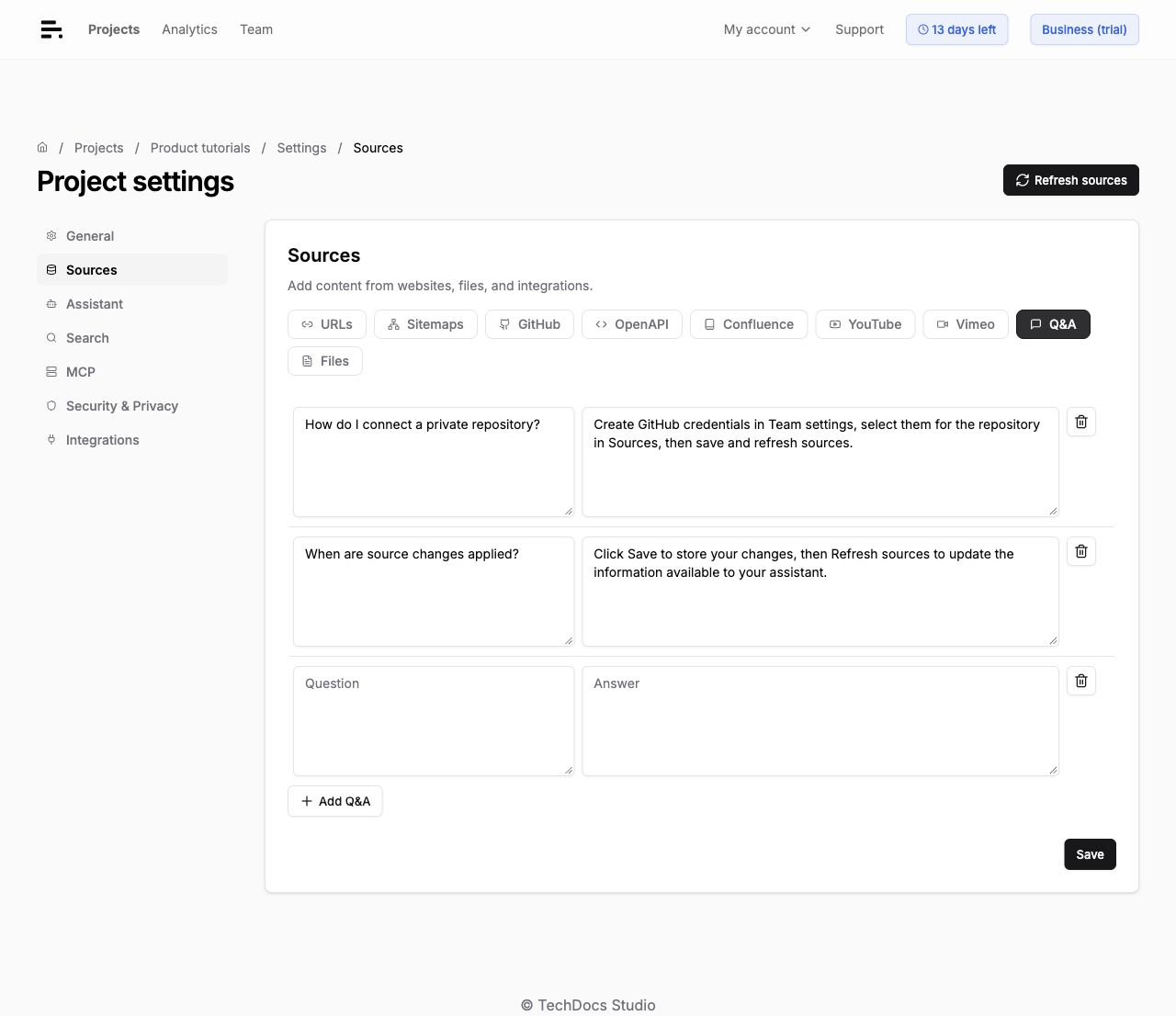This screenshot has width=1176, height=1016.
Task: Switch to the Vimeo source tab
Action: 966,324
